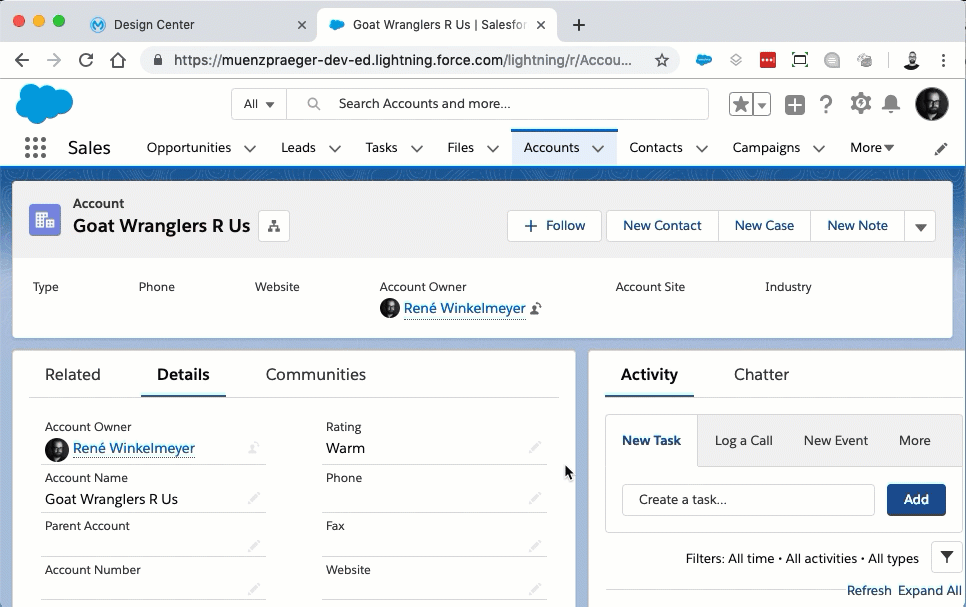The height and width of the screenshot is (607, 966).
Task: Click the New Note button
Action: pyautogui.click(x=858, y=226)
